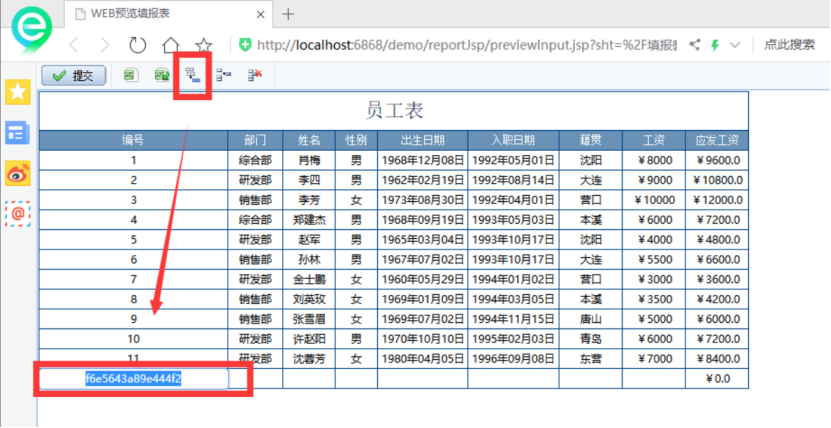
Task: Click the name cell 李芳
Action: [309, 200]
